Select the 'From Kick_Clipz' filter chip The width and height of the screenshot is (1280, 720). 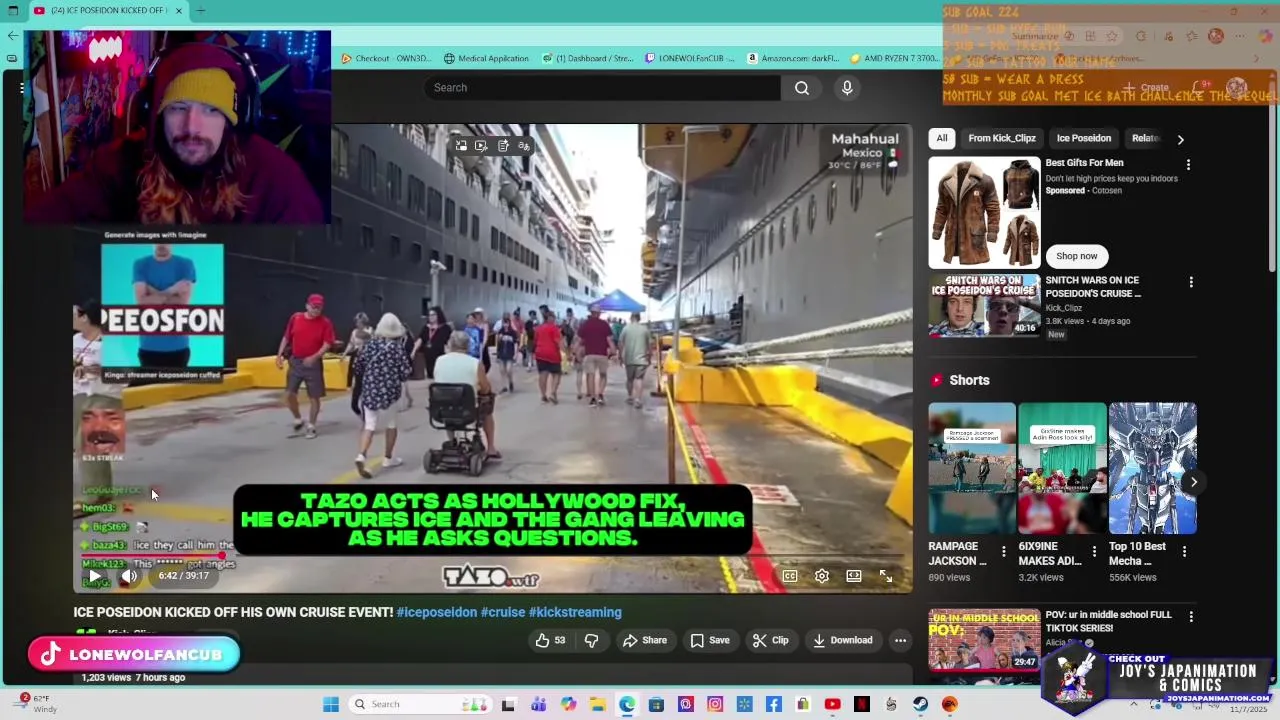1002,138
